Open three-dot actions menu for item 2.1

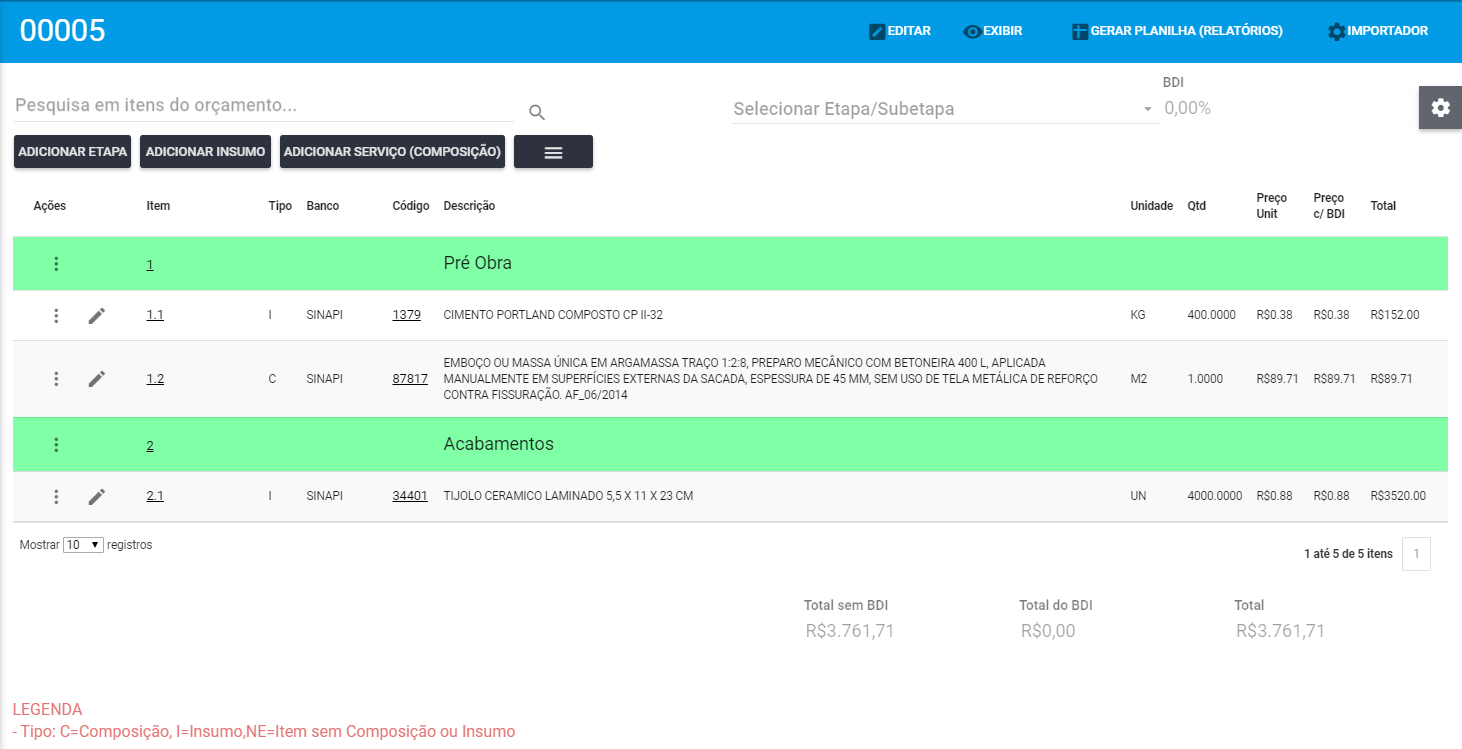(56, 497)
